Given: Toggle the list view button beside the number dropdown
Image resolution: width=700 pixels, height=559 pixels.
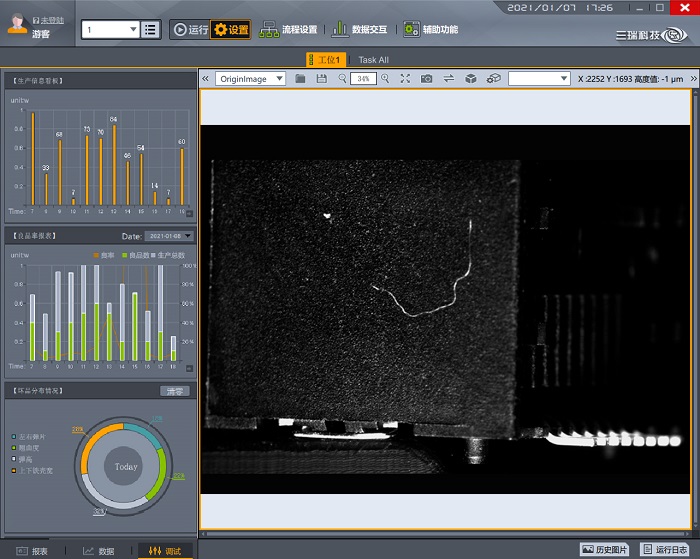Looking at the screenshot, I should click(151, 29).
